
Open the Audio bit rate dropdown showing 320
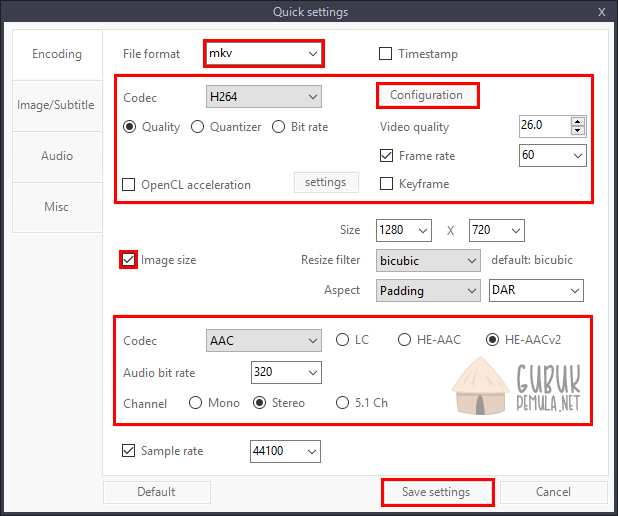286,373
